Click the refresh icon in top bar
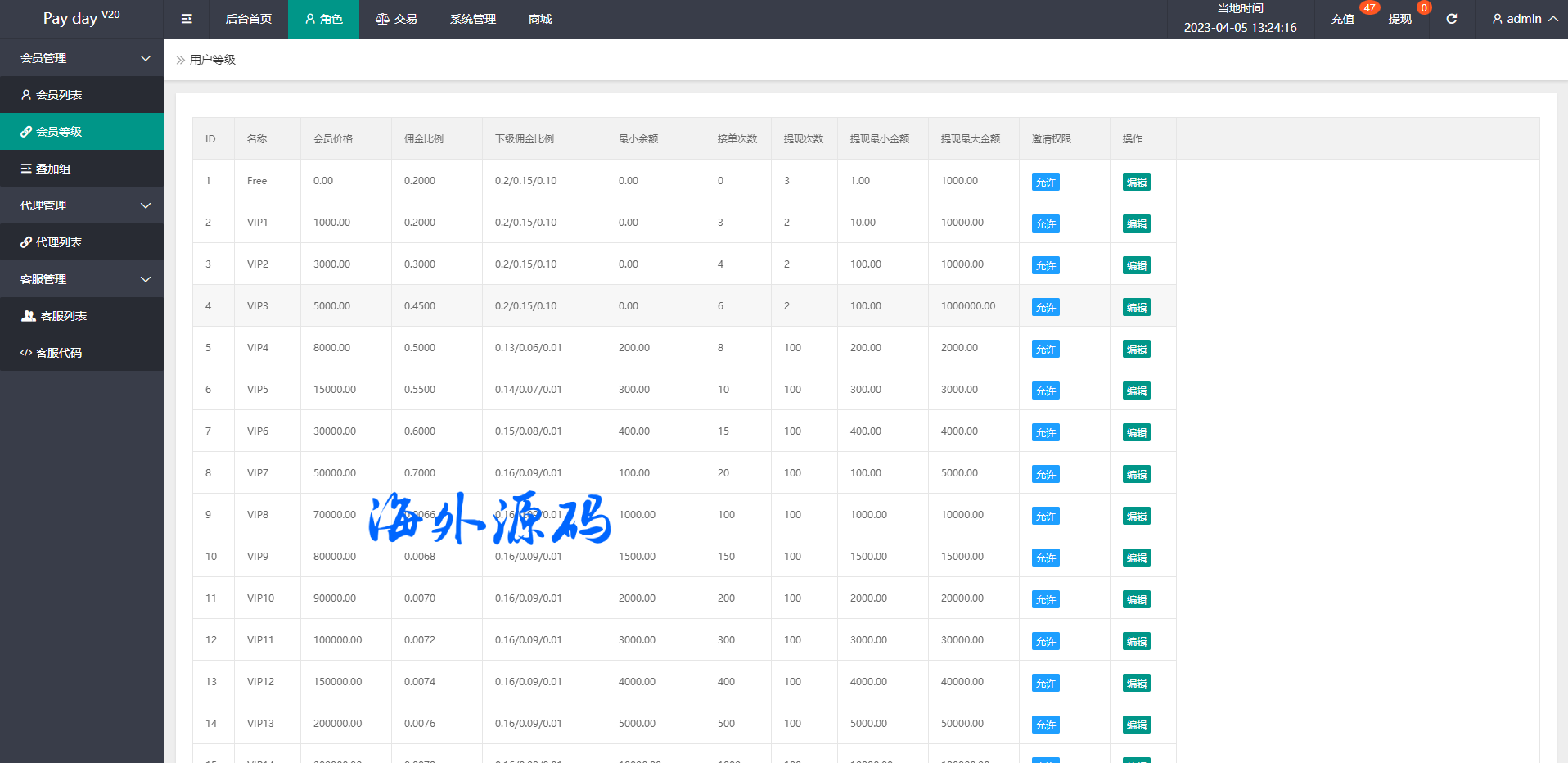 pos(1451,19)
